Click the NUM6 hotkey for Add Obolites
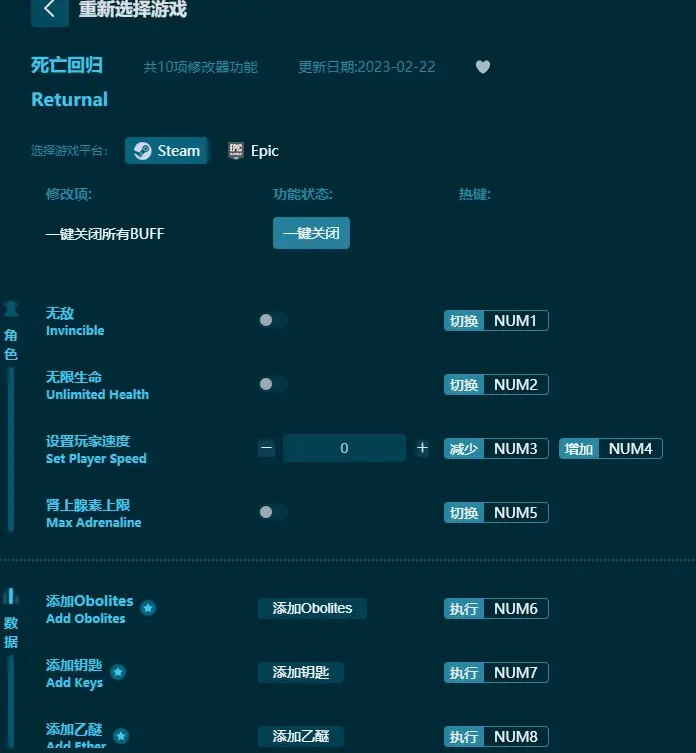The image size is (696, 753). 496,608
